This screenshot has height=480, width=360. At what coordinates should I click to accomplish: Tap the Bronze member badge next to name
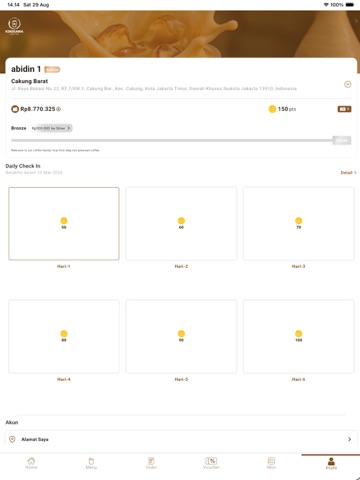pos(52,69)
